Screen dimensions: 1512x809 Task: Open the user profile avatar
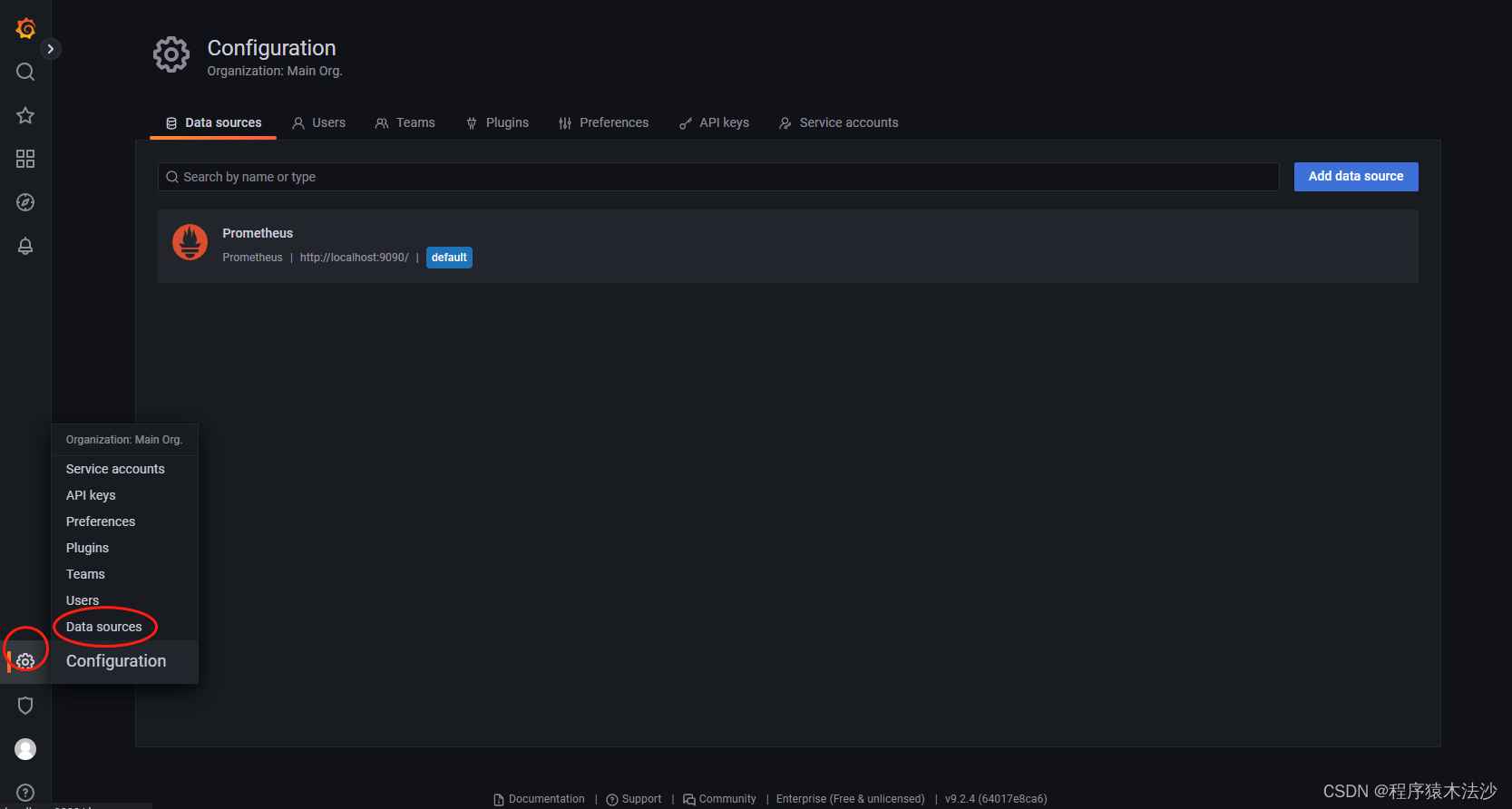pyautogui.click(x=25, y=749)
